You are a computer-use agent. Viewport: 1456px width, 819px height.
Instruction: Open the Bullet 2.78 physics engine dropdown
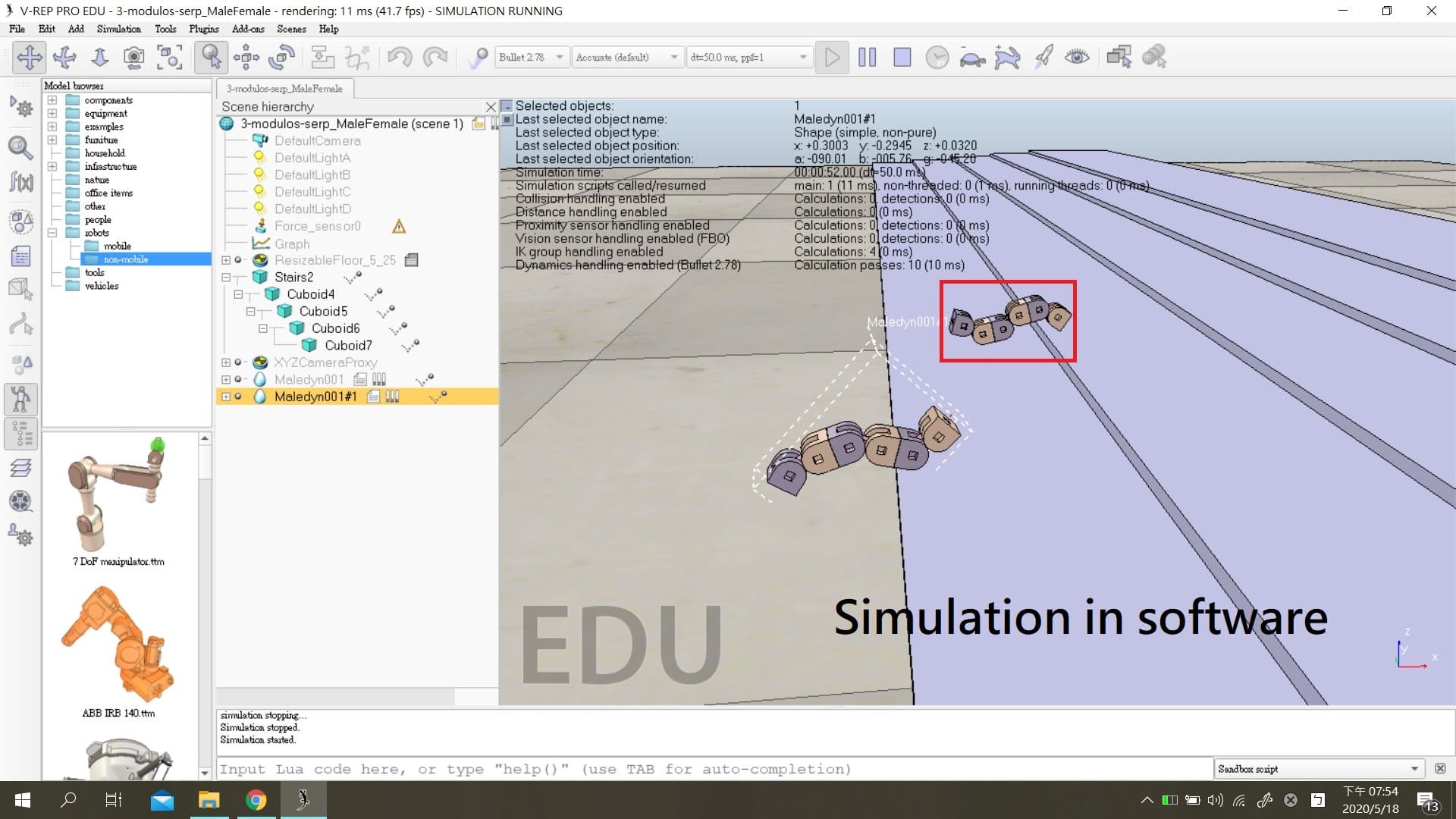(532, 57)
